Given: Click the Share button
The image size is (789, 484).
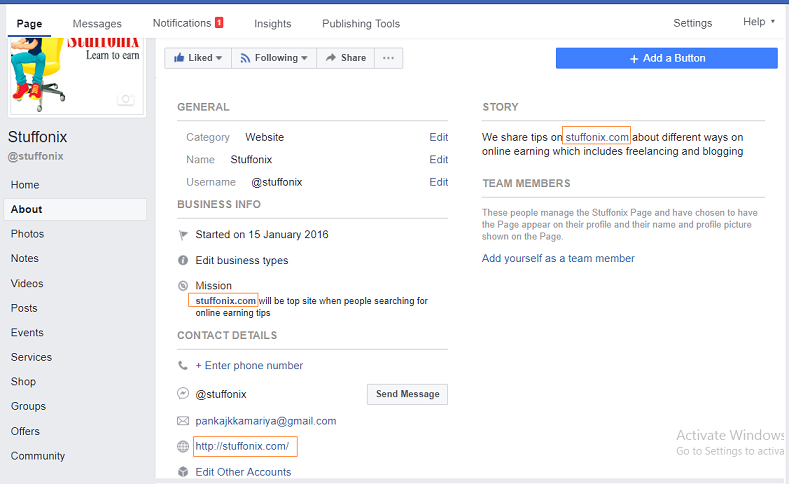Looking at the screenshot, I should point(346,58).
